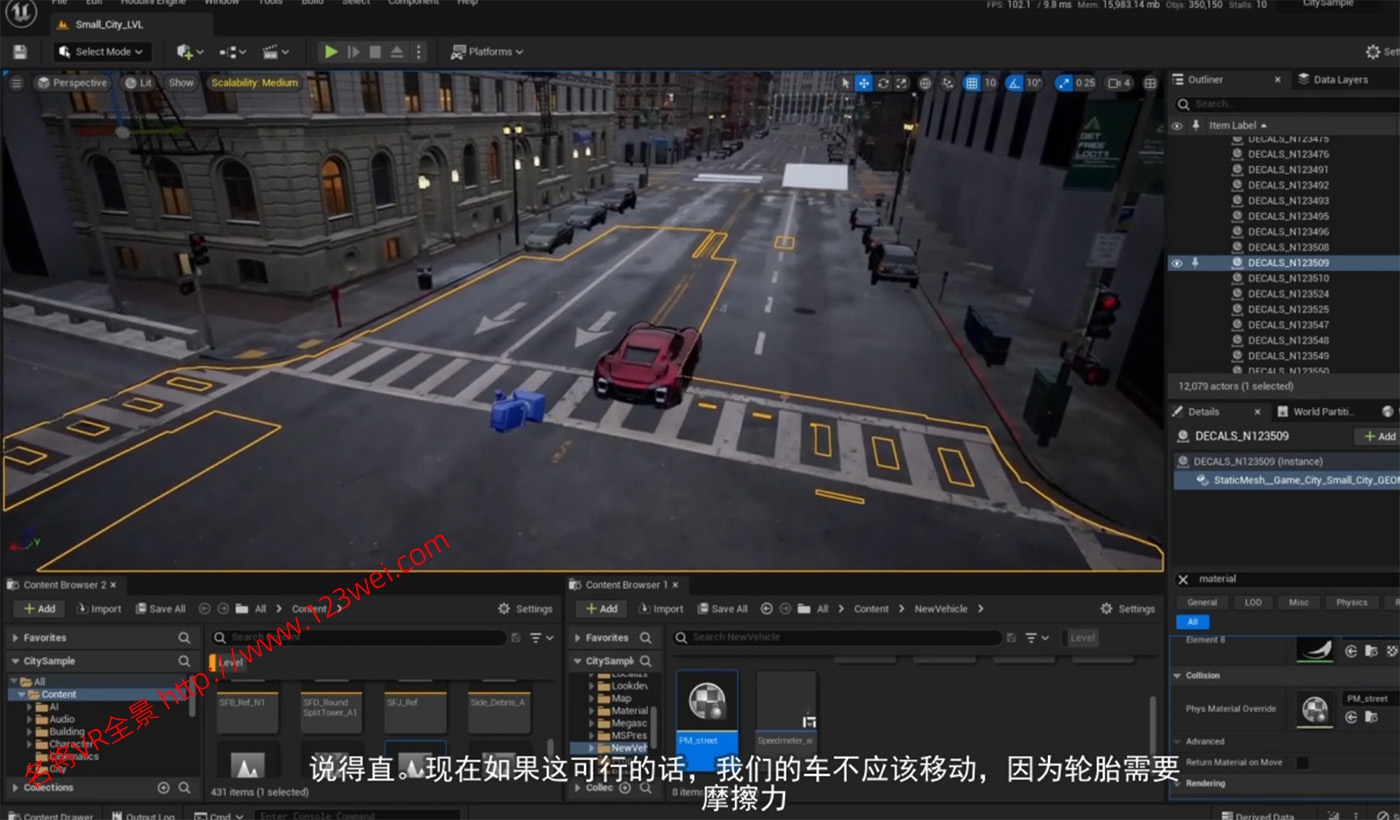1400x820 pixels.
Task: Click the Physics filter button under material
Action: pyautogui.click(x=1352, y=602)
